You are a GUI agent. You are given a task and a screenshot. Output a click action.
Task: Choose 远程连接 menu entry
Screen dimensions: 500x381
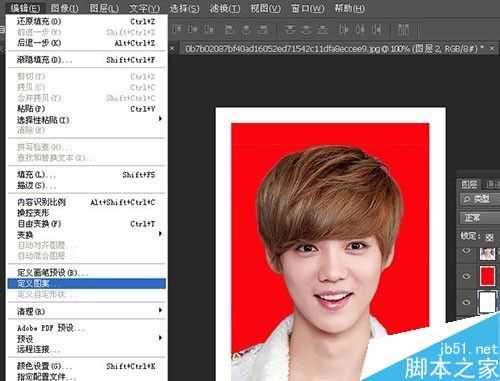coord(87,349)
